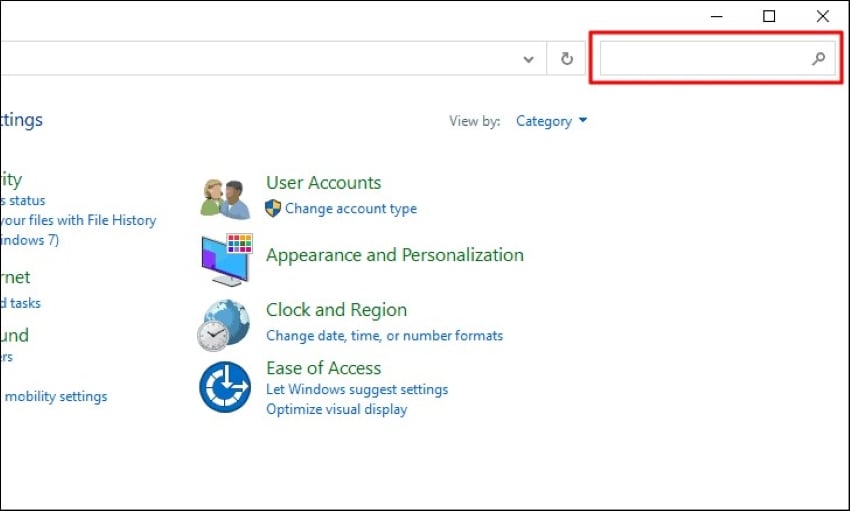Click Change account type link
This screenshot has width=850, height=511.
pos(350,209)
